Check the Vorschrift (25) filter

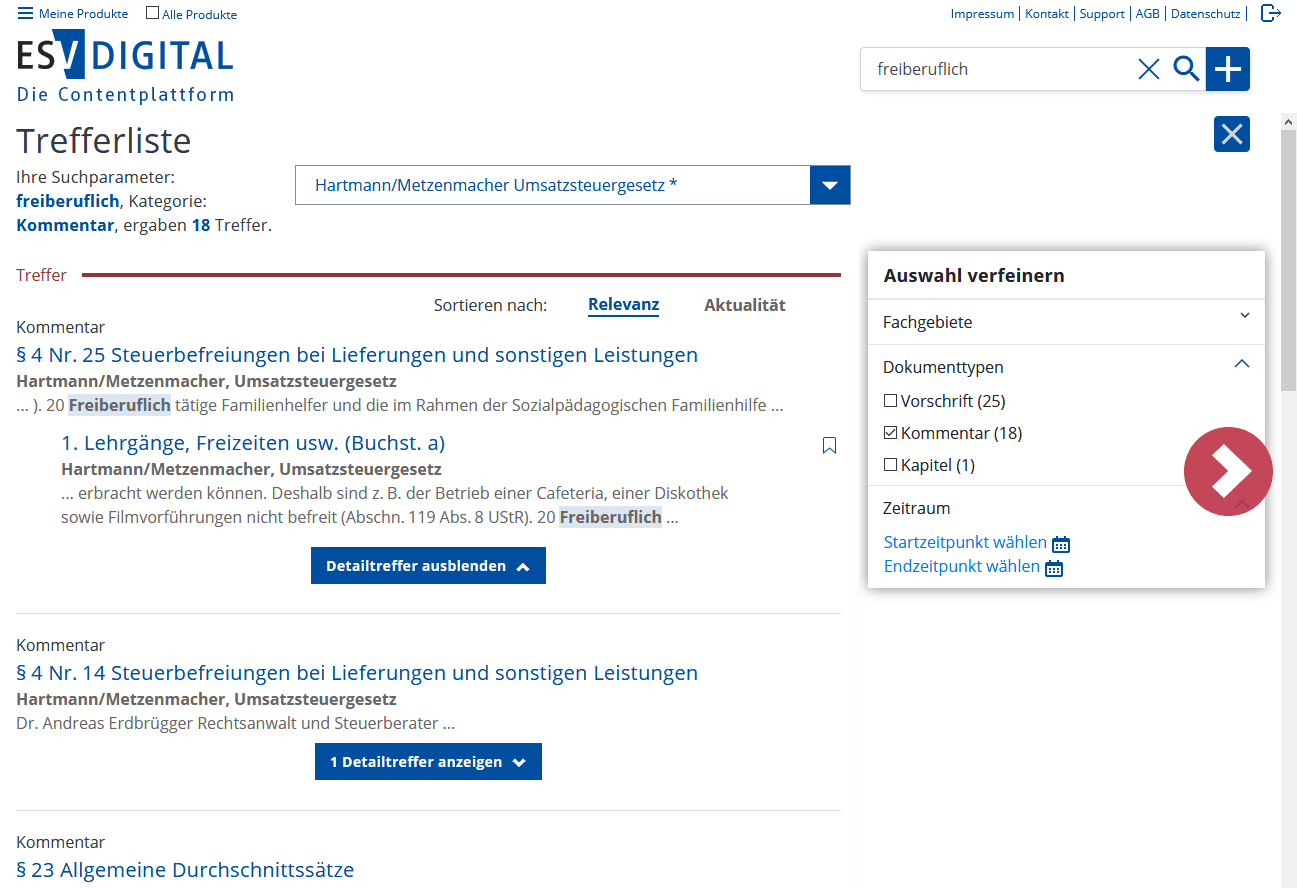point(890,401)
